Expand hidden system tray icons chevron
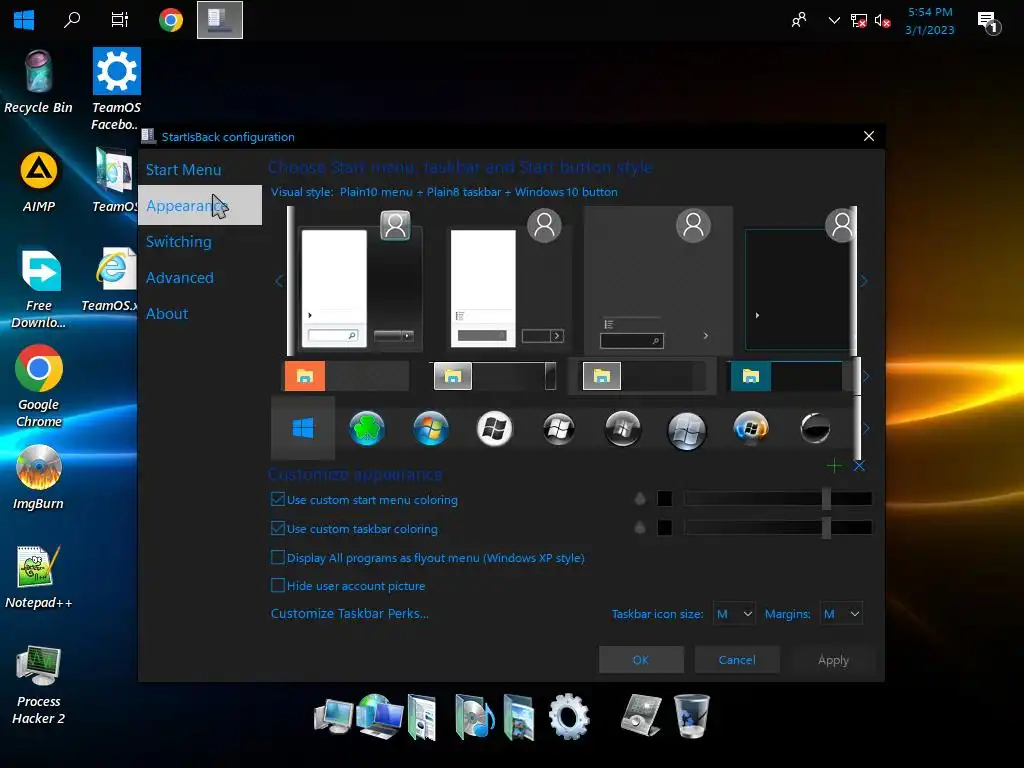The height and width of the screenshot is (768, 1024). point(834,20)
